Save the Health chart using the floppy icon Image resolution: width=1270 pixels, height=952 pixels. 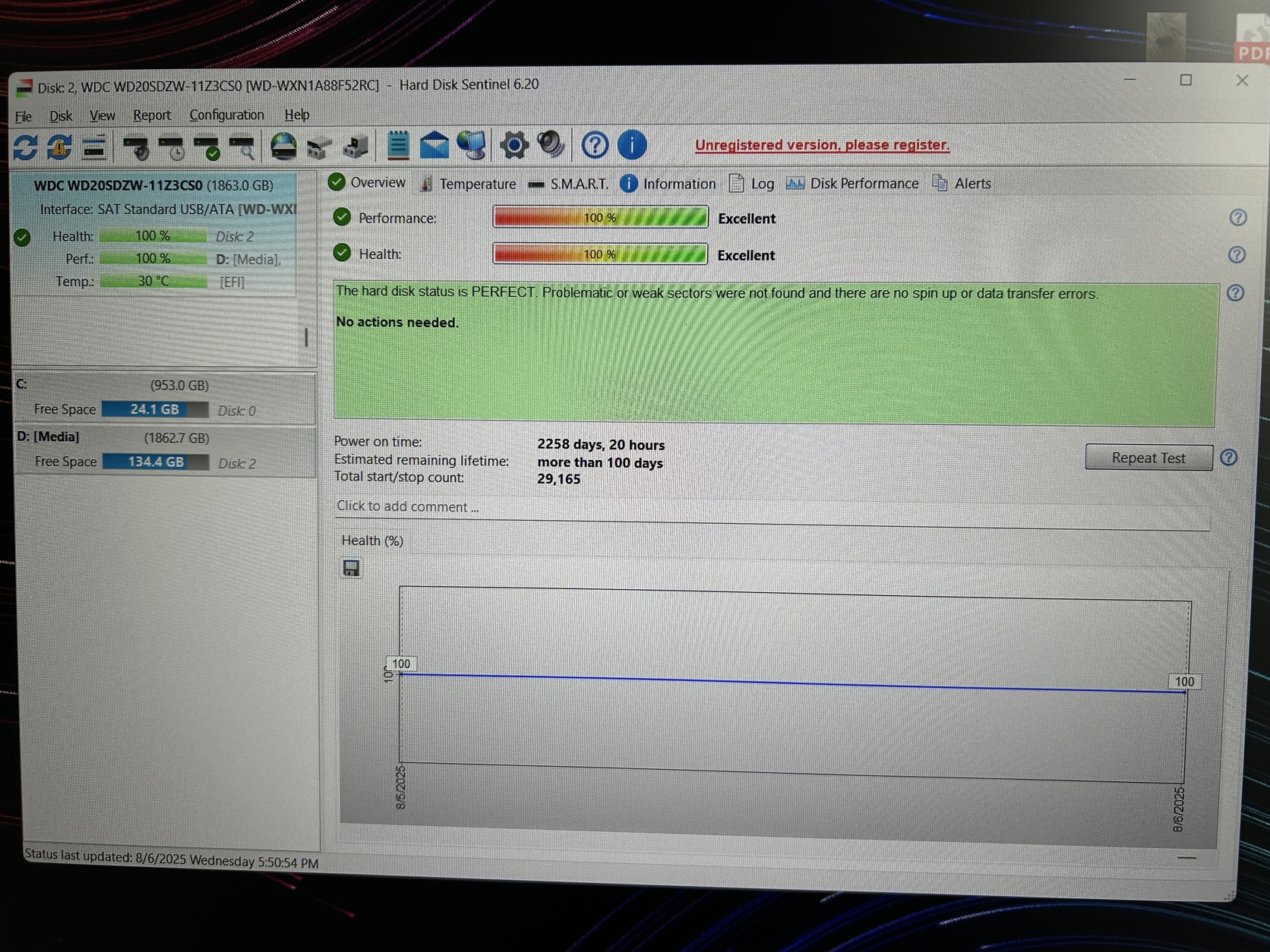point(351,568)
